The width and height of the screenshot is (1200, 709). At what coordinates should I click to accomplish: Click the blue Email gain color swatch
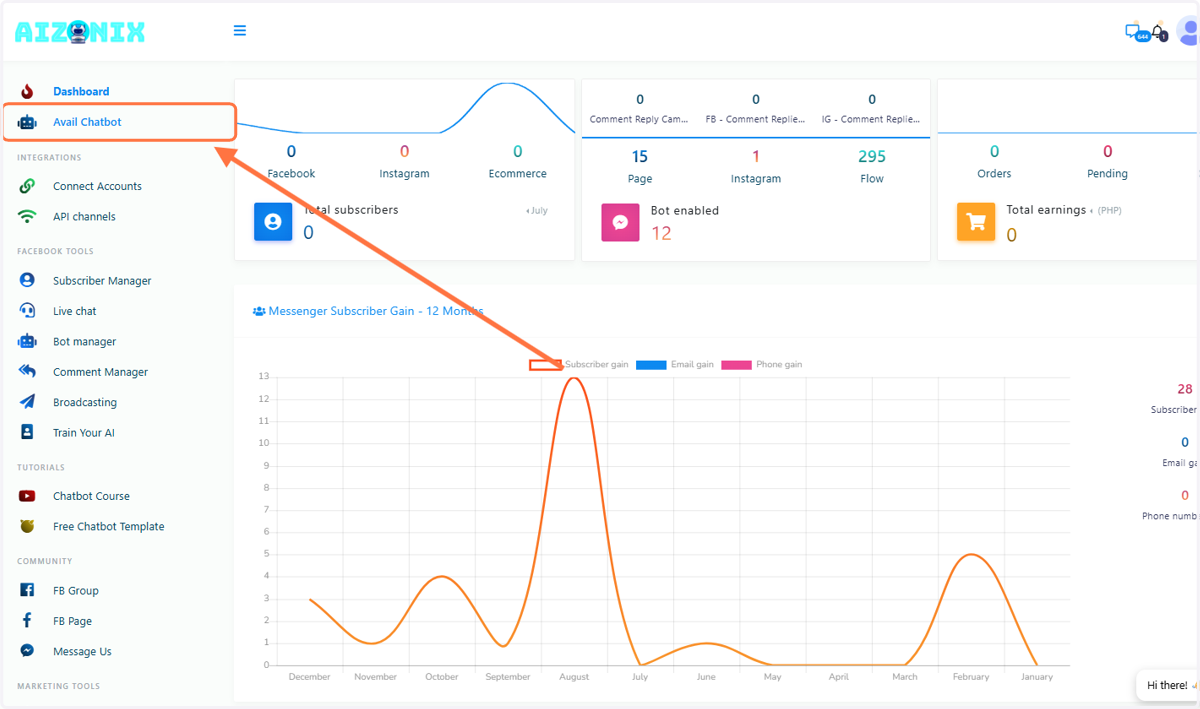pyautogui.click(x=651, y=365)
